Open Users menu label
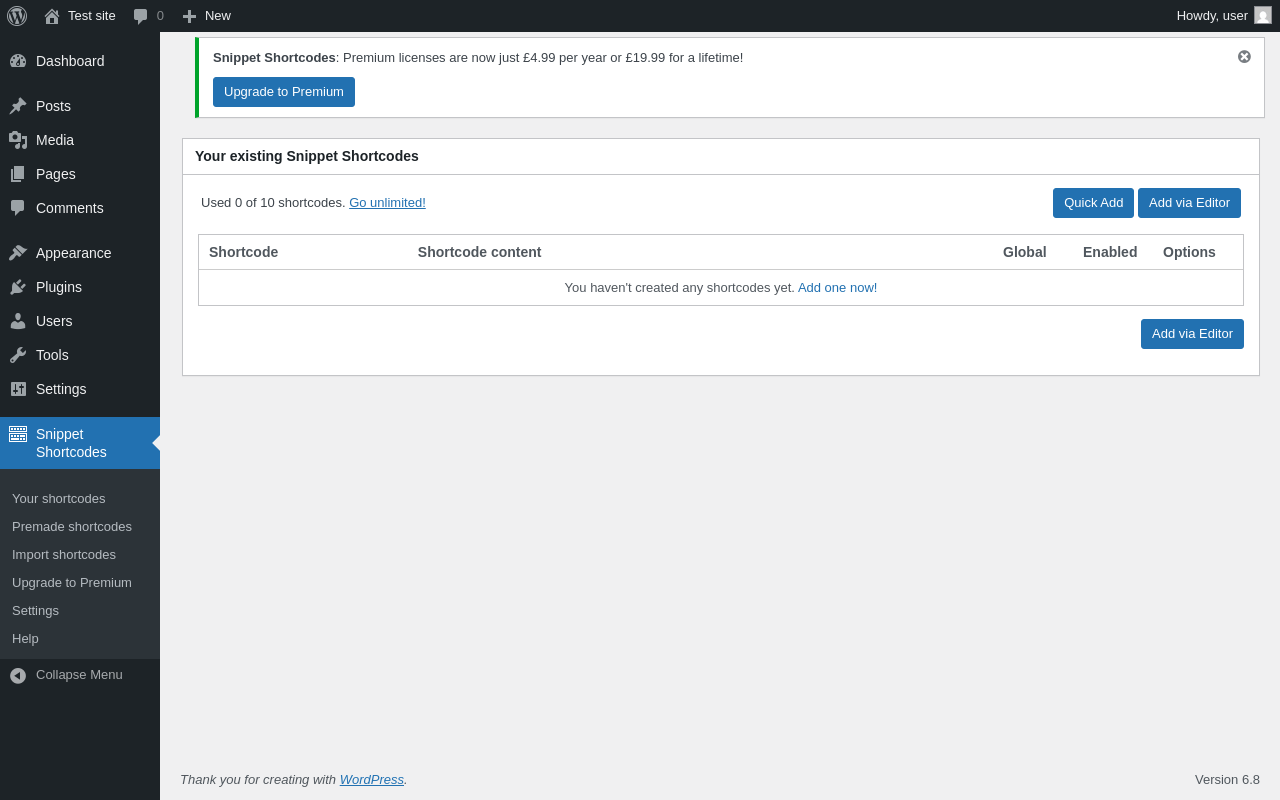Viewport: 1280px width, 800px height. click(54, 321)
